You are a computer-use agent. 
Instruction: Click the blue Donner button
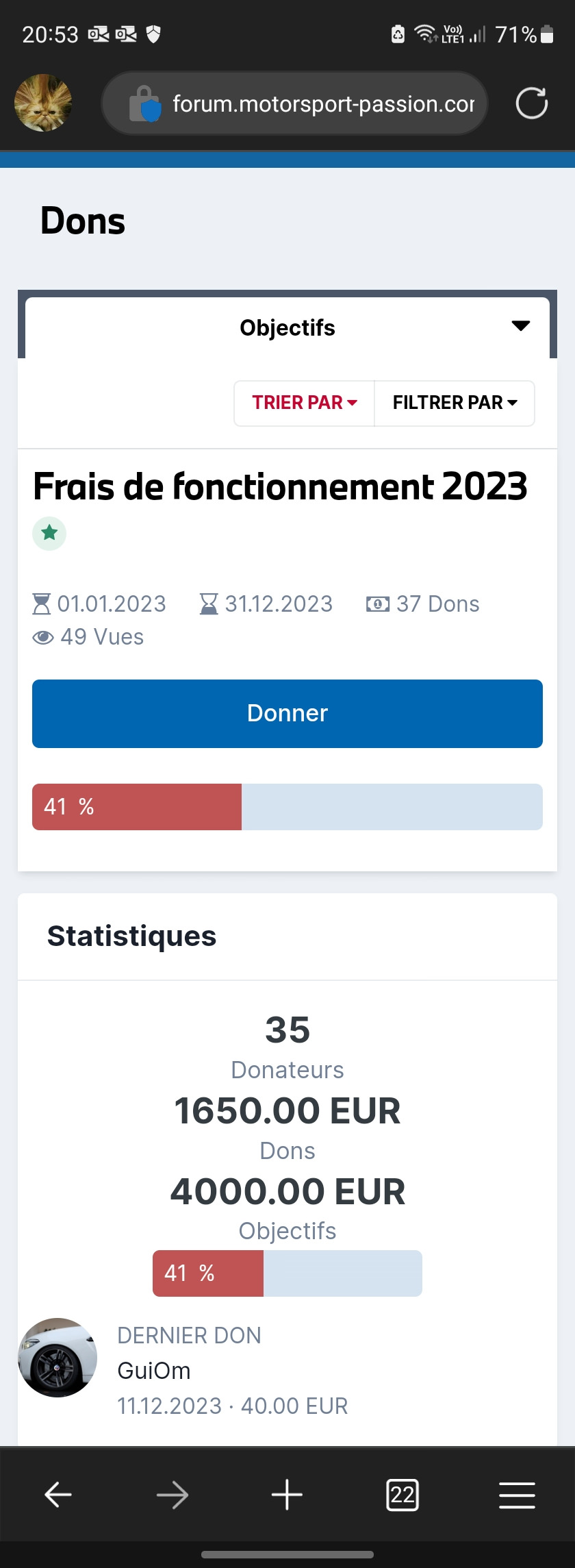(287, 713)
